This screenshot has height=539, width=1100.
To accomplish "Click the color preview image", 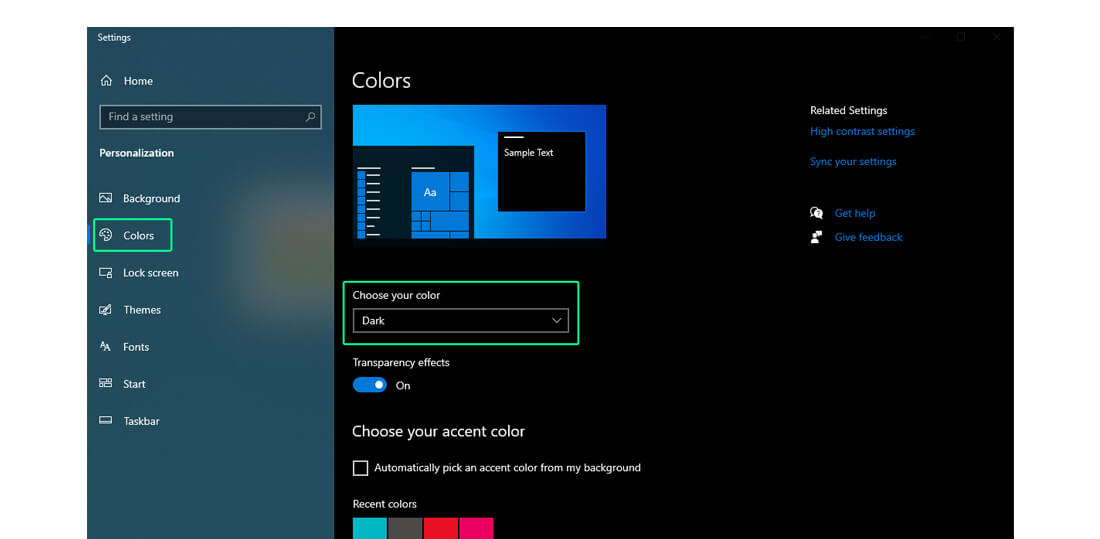I will 479,172.
